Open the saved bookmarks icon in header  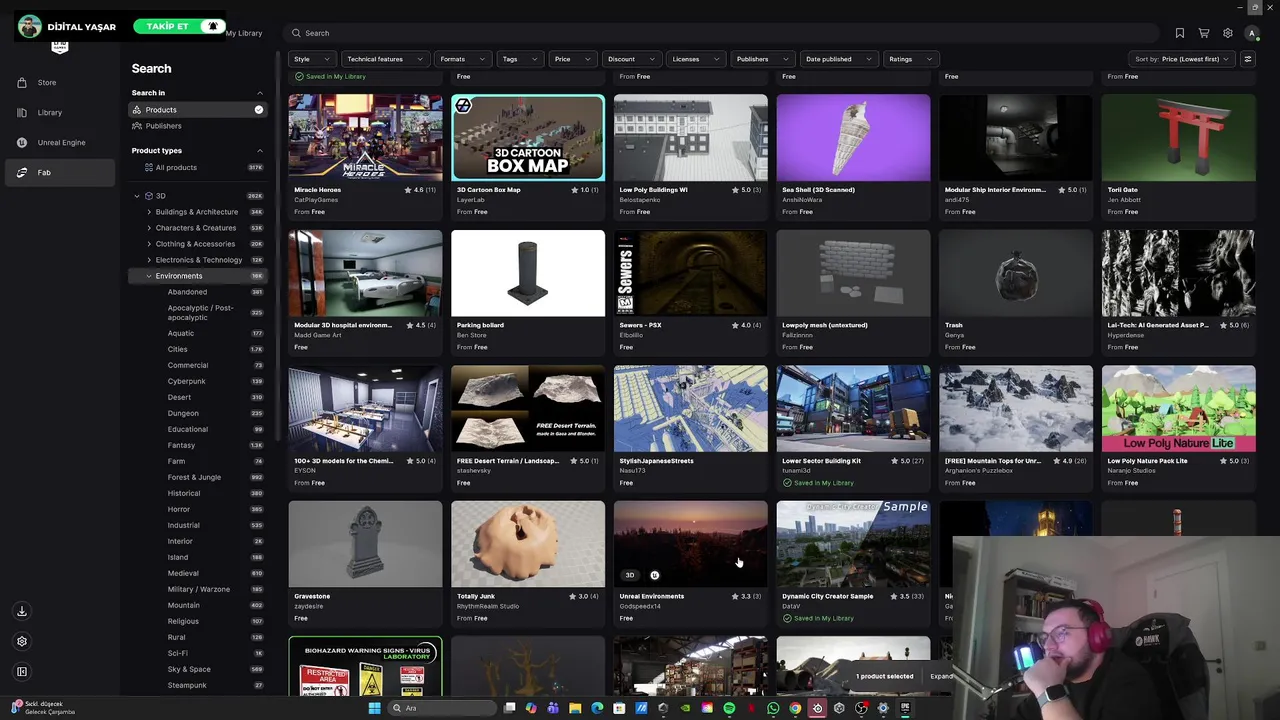1180,33
